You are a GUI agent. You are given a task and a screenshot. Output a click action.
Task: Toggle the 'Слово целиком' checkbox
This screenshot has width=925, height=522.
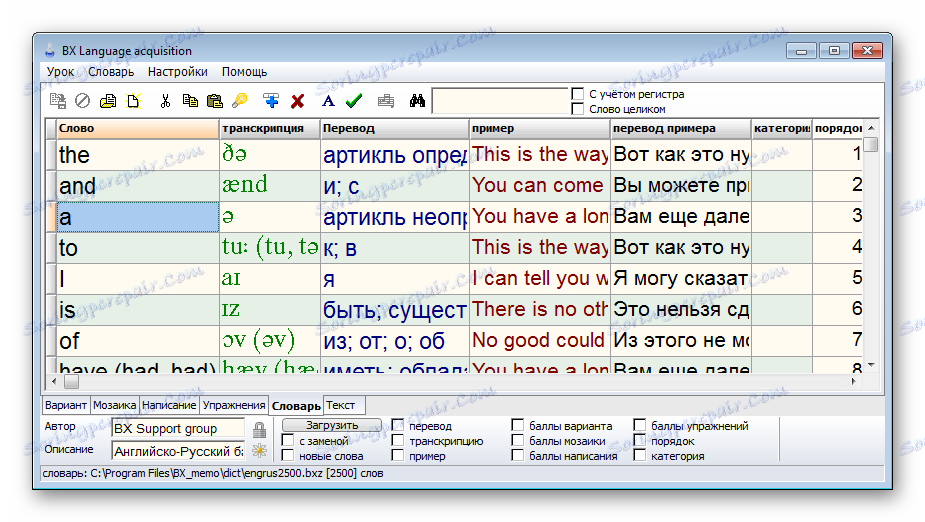click(x=578, y=109)
